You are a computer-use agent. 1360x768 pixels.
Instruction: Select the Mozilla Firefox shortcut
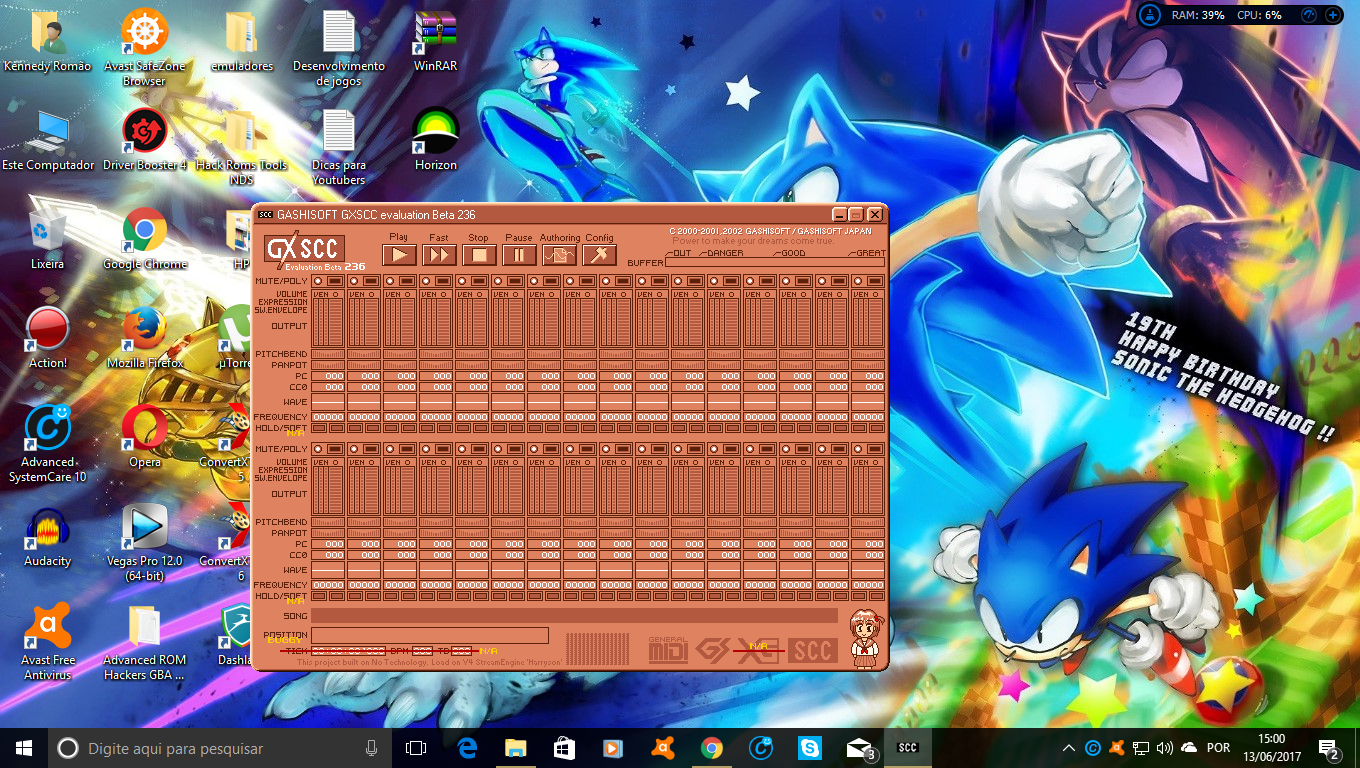(x=145, y=338)
